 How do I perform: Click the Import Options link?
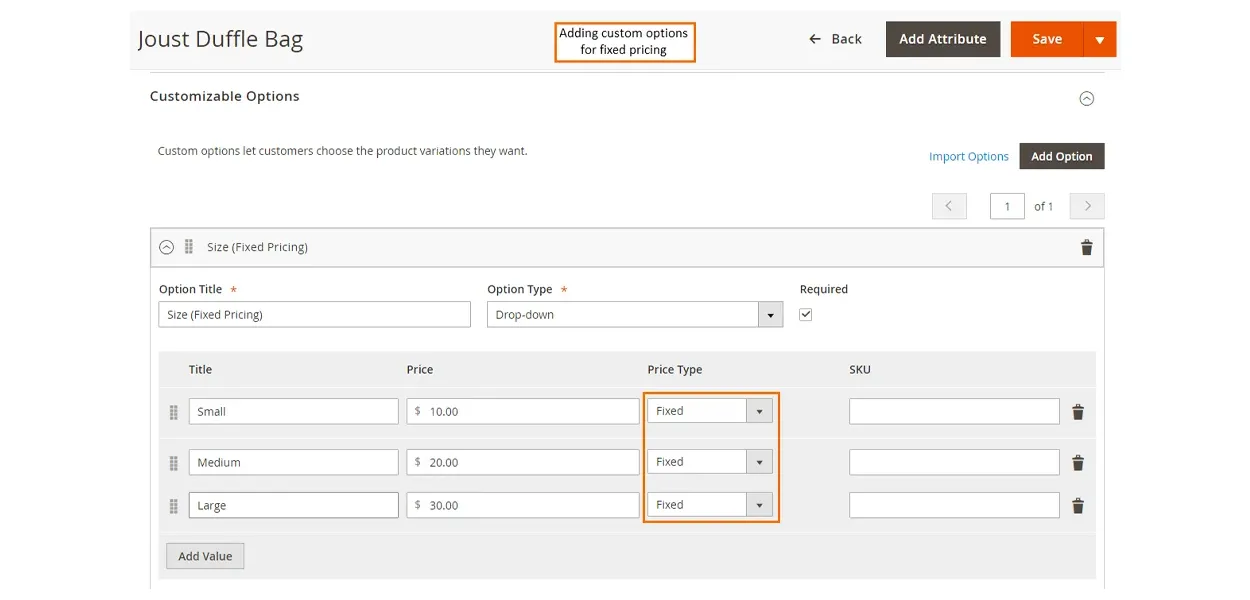point(968,157)
